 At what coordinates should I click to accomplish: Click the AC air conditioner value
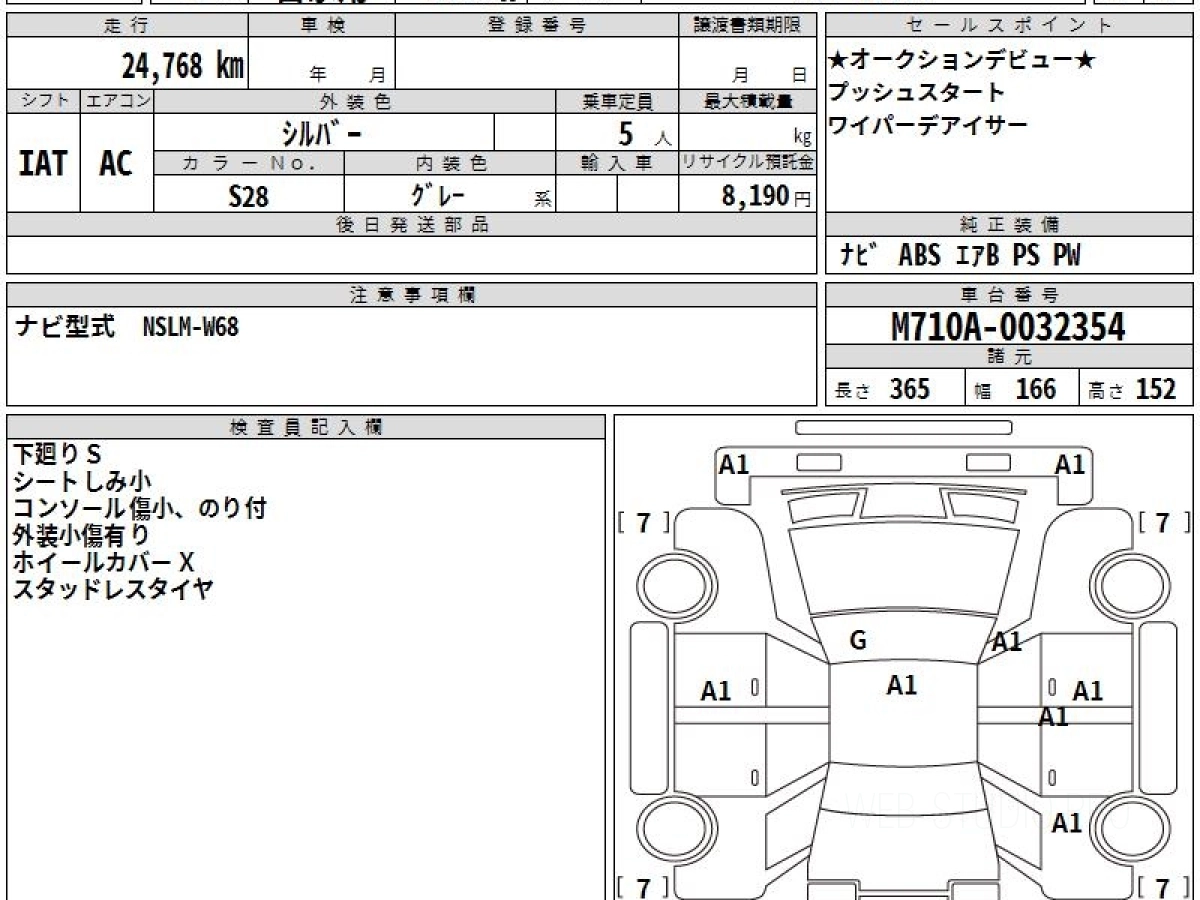(117, 163)
